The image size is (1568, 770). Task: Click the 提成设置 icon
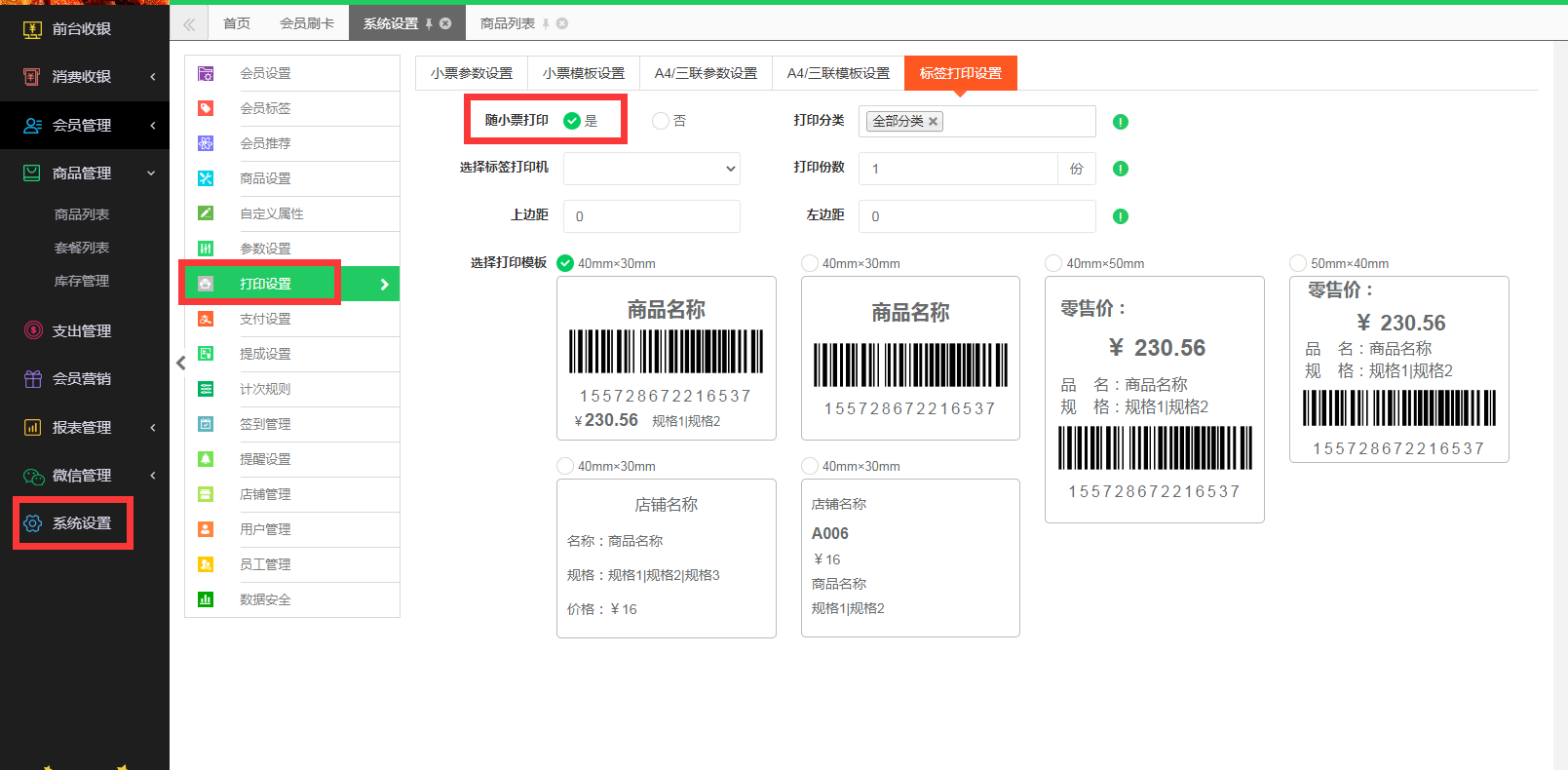(x=206, y=354)
